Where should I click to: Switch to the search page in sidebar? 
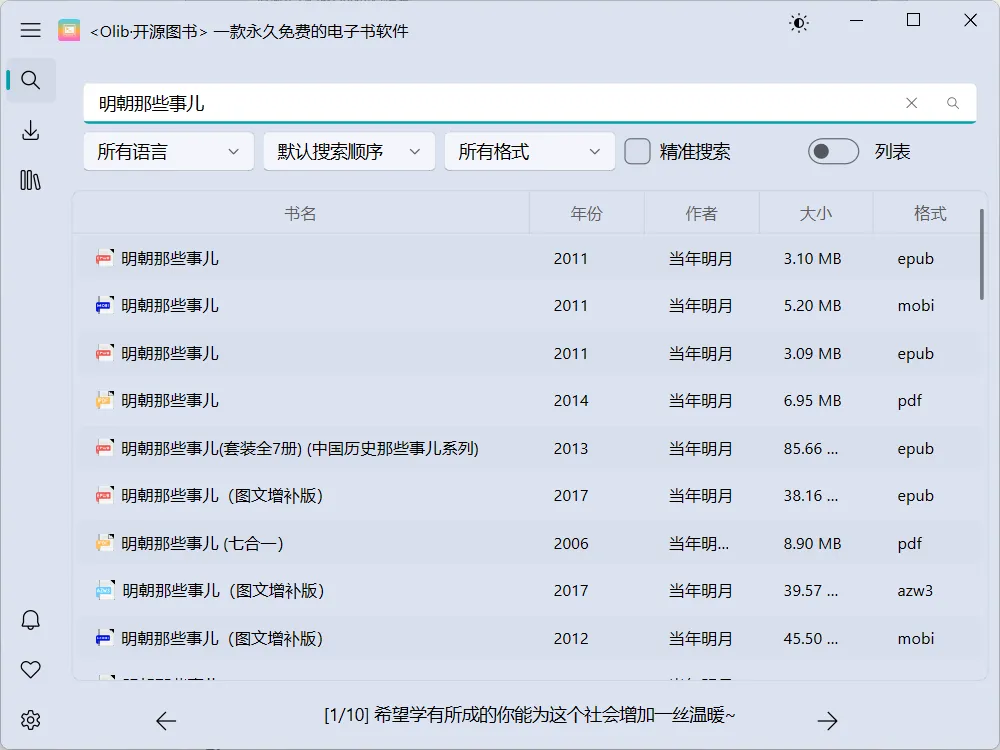(31, 80)
